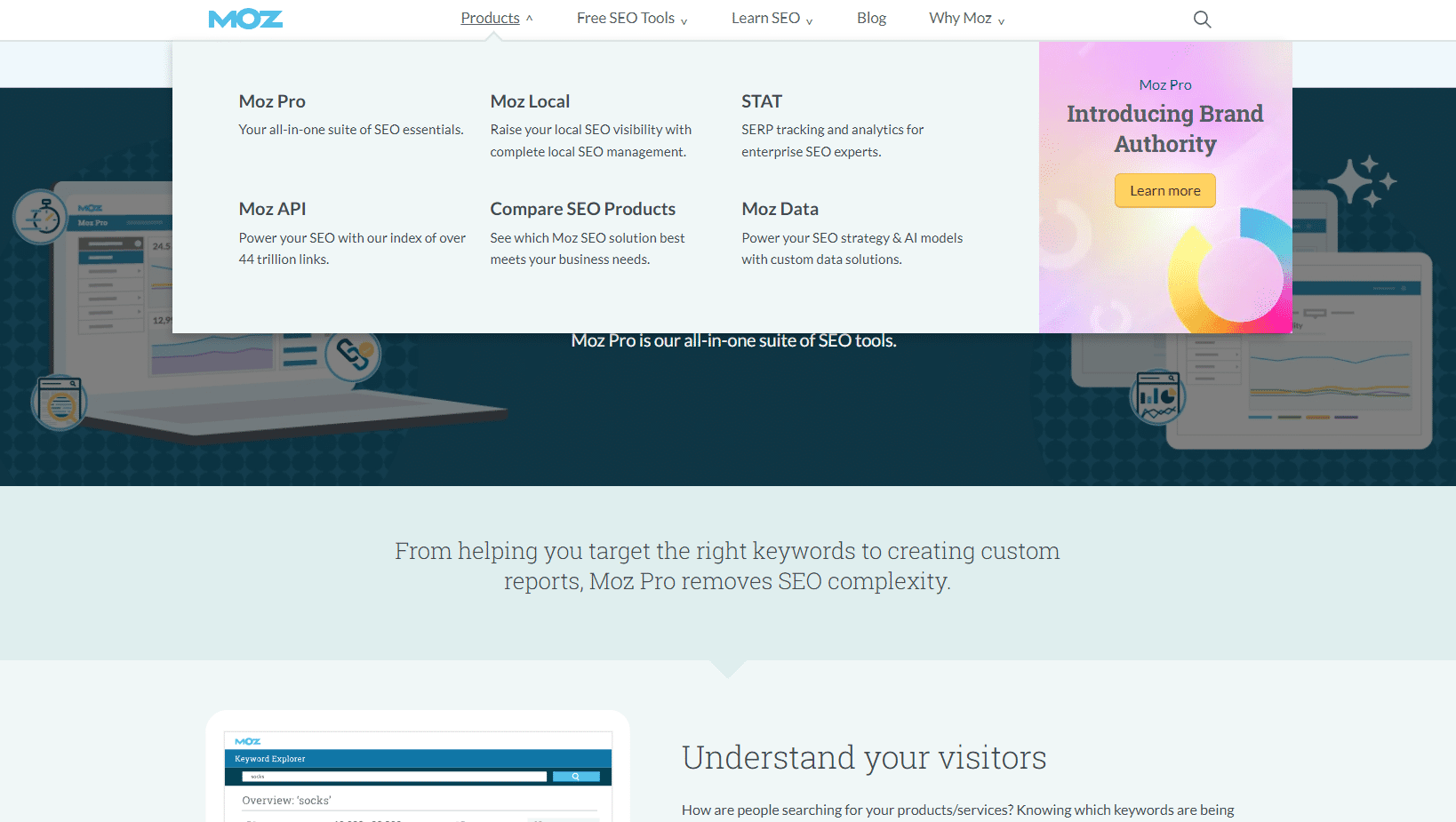Click the Learn more button
1456x822 pixels.
click(x=1164, y=190)
